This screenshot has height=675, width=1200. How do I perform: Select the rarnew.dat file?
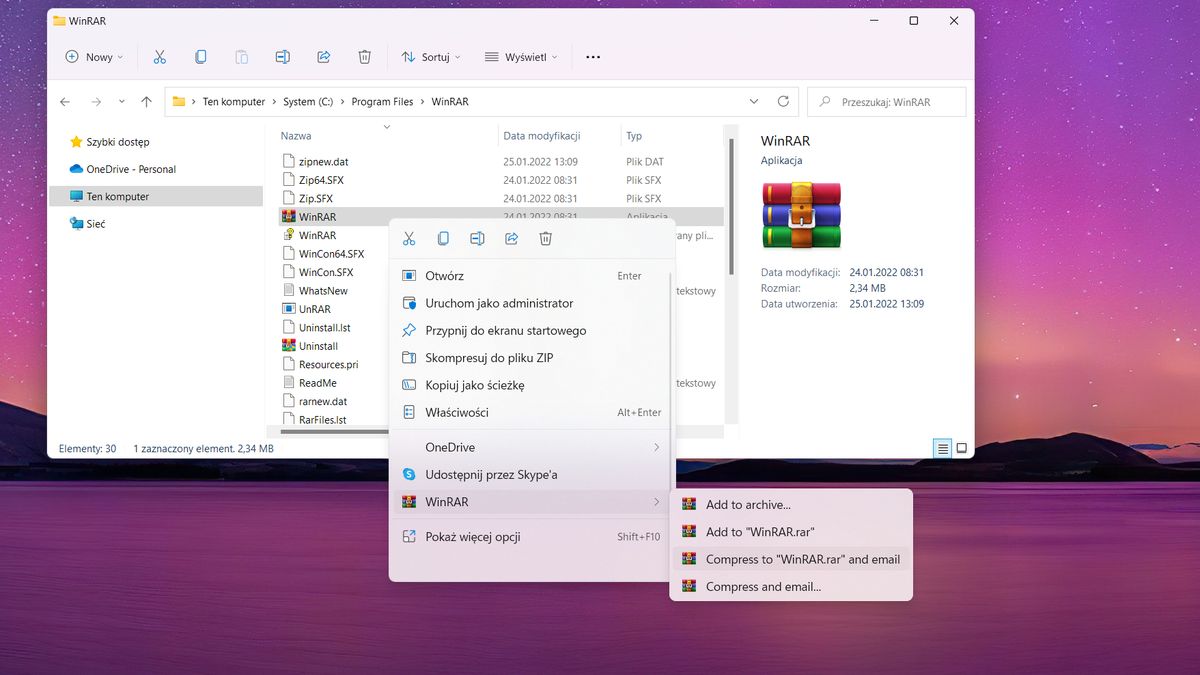[323, 401]
